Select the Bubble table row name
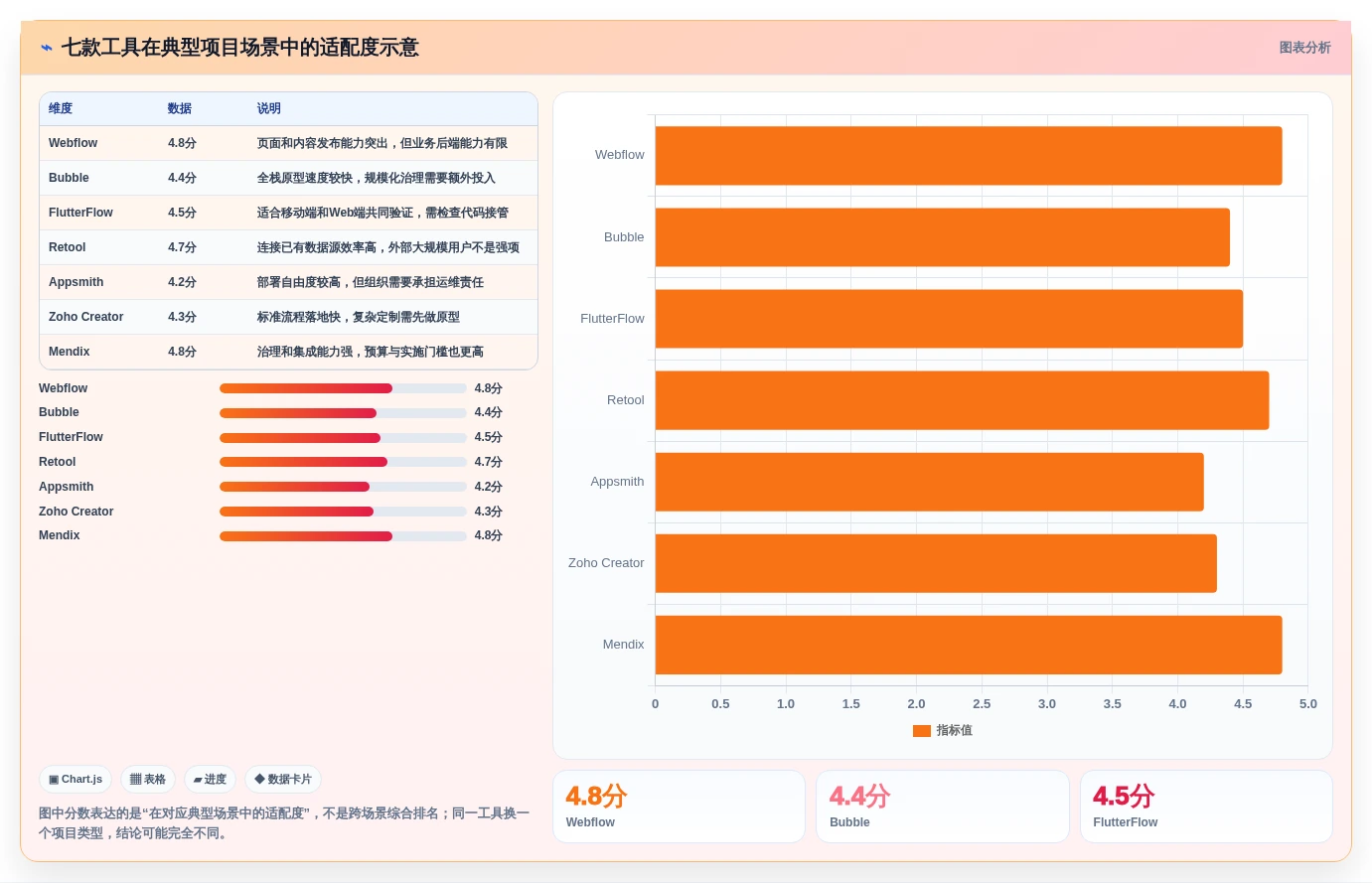Screen dimensions: 1372x883 coord(69,178)
